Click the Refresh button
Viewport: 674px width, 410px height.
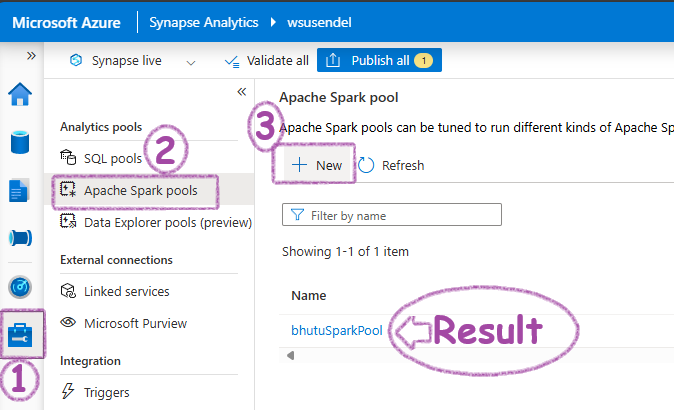coord(391,165)
